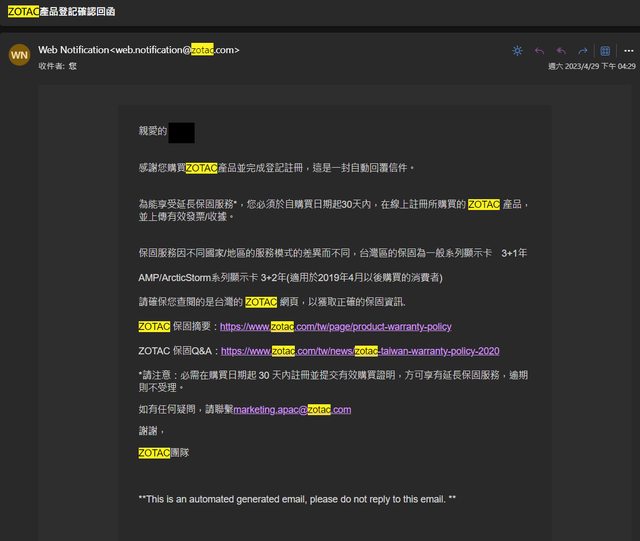Viewport: 640px width, 541px height.
Task: Click the marketing.apac@zotac.com email link
Action: (x=291, y=409)
